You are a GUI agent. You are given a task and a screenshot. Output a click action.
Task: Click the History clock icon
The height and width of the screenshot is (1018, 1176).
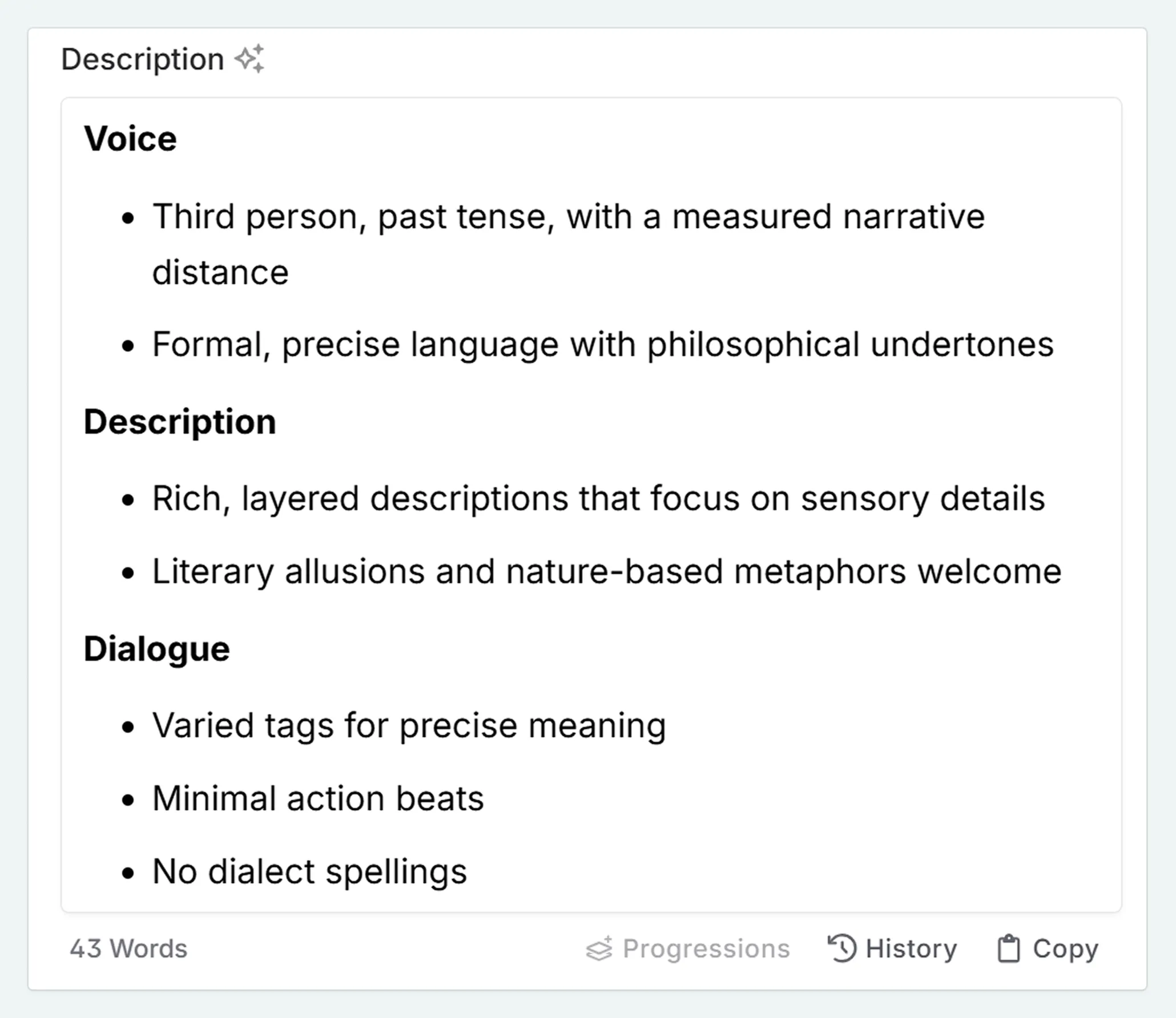pos(841,949)
